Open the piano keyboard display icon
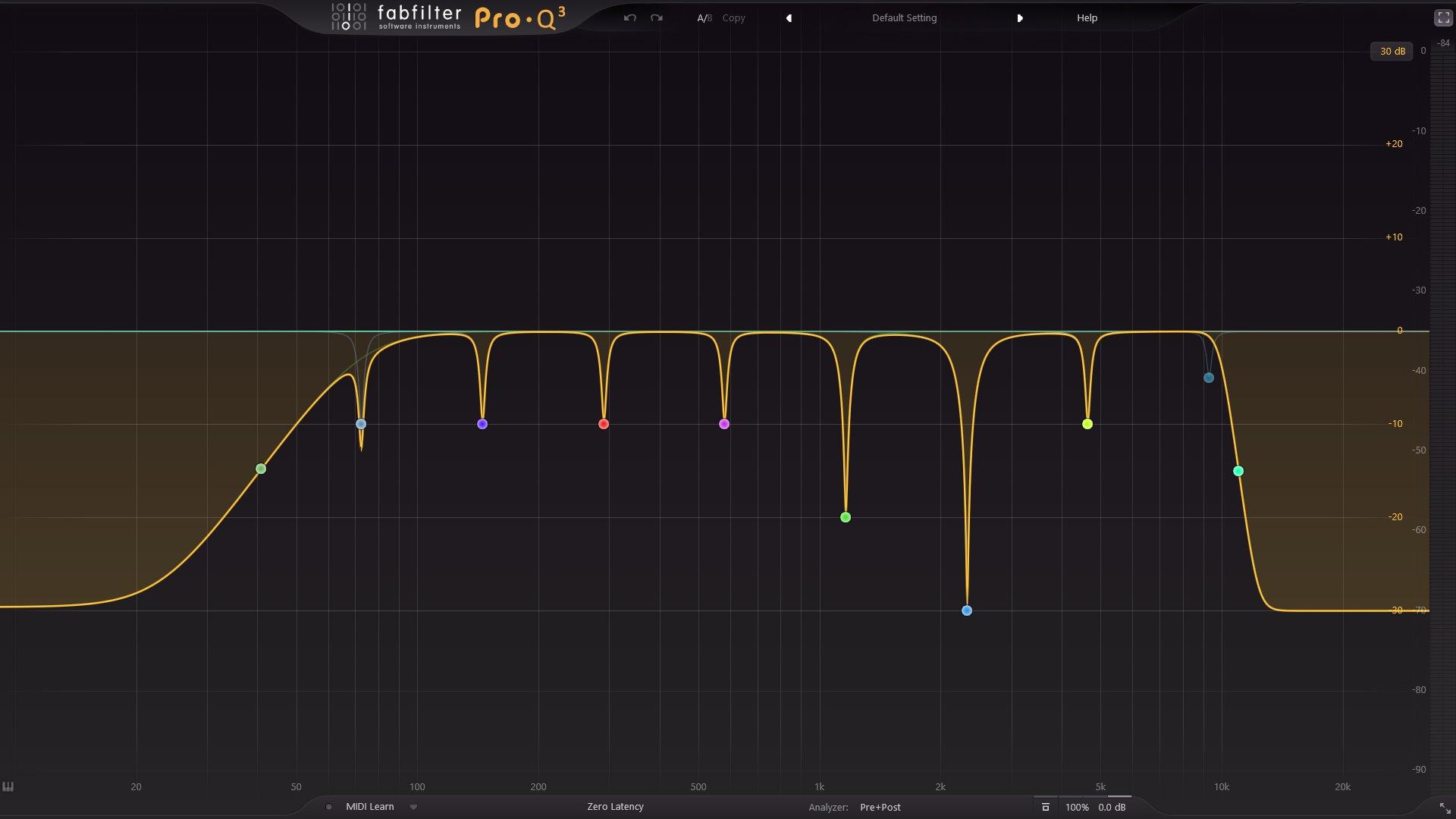Image resolution: width=1456 pixels, height=819 pixels. click(8, 786)
